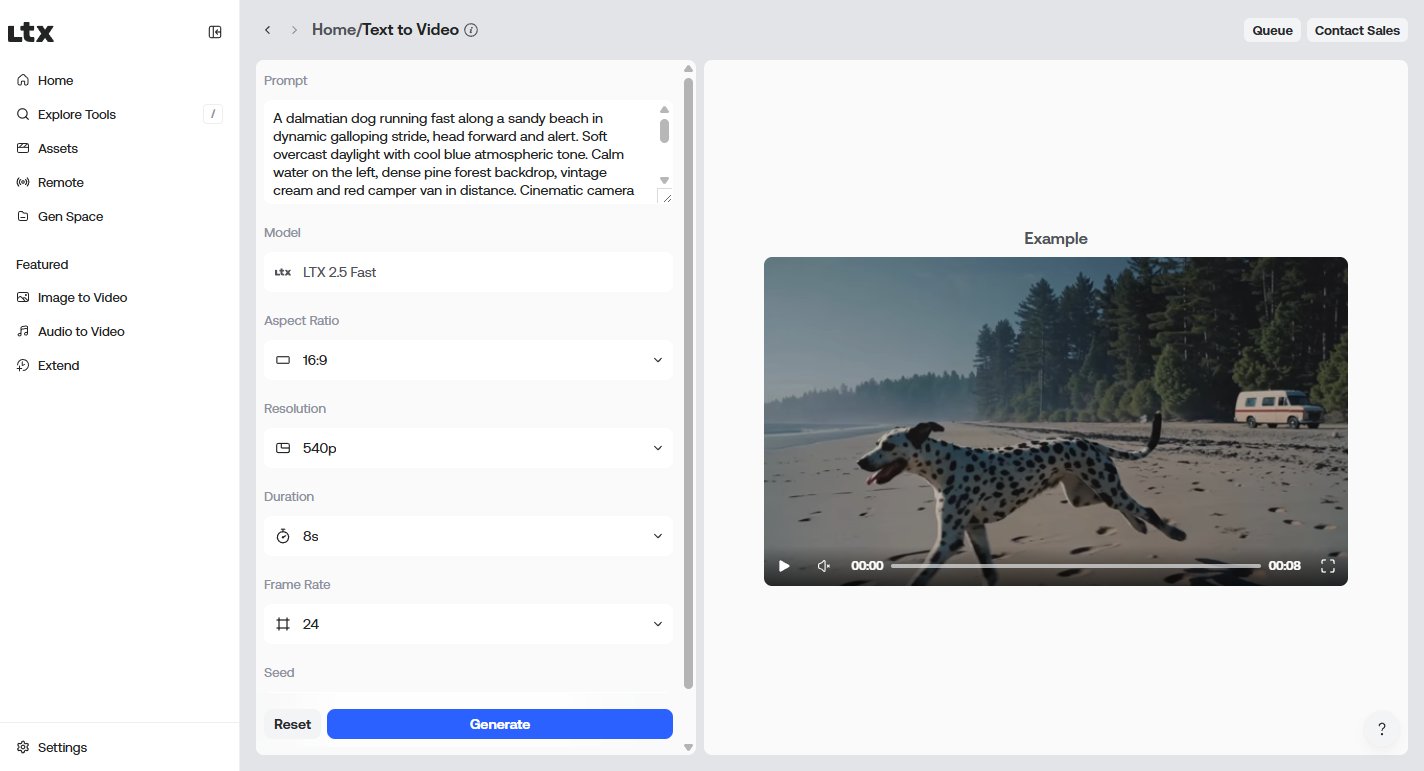
Task: Open the Duration 8s dropdown
Action: [x=468, y=536]
